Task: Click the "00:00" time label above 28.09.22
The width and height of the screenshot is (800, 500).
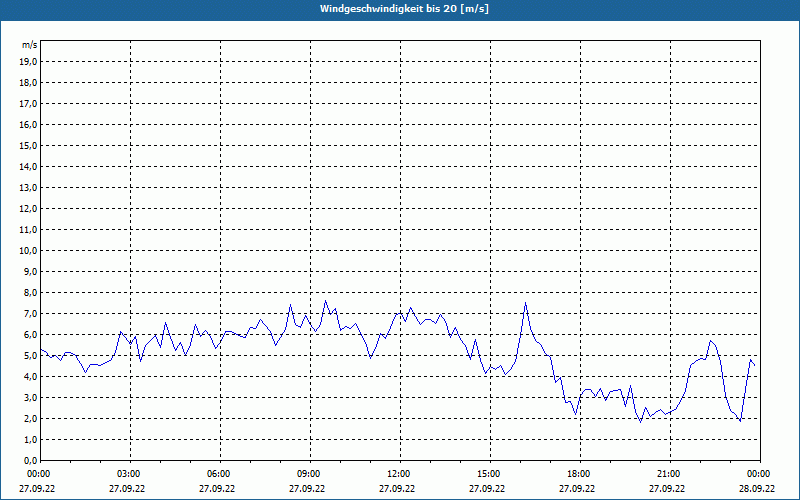Action: pyautogui.click(x=758, y=474)
